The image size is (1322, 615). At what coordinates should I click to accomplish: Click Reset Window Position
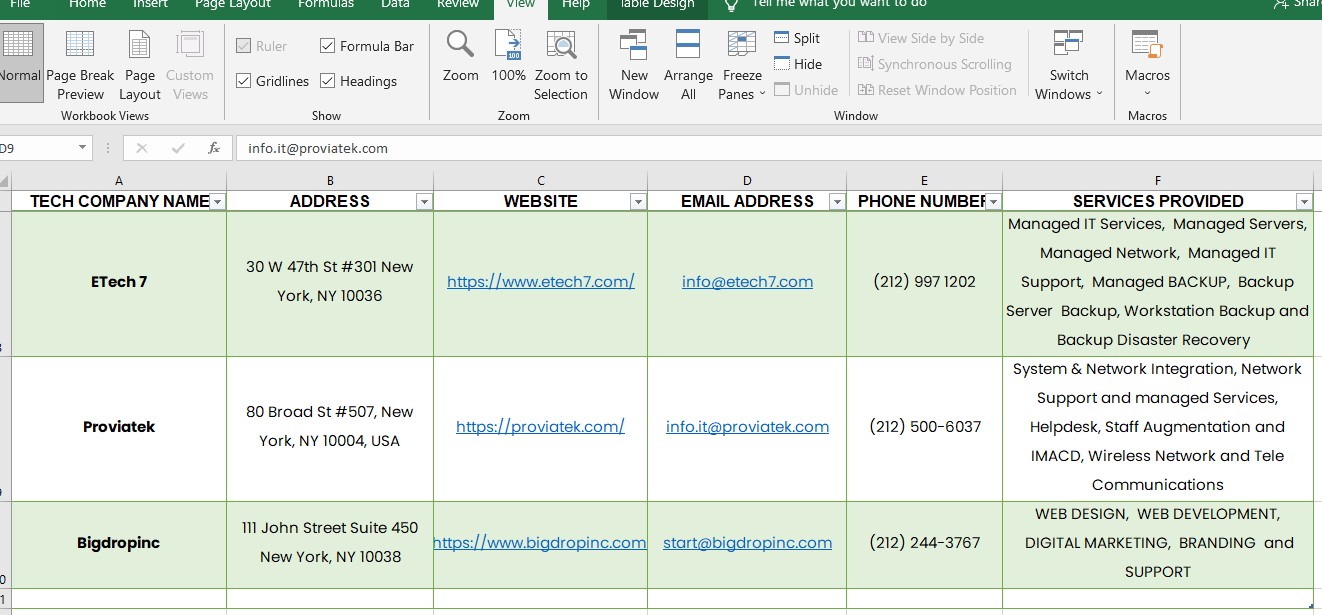pos(937,90)
